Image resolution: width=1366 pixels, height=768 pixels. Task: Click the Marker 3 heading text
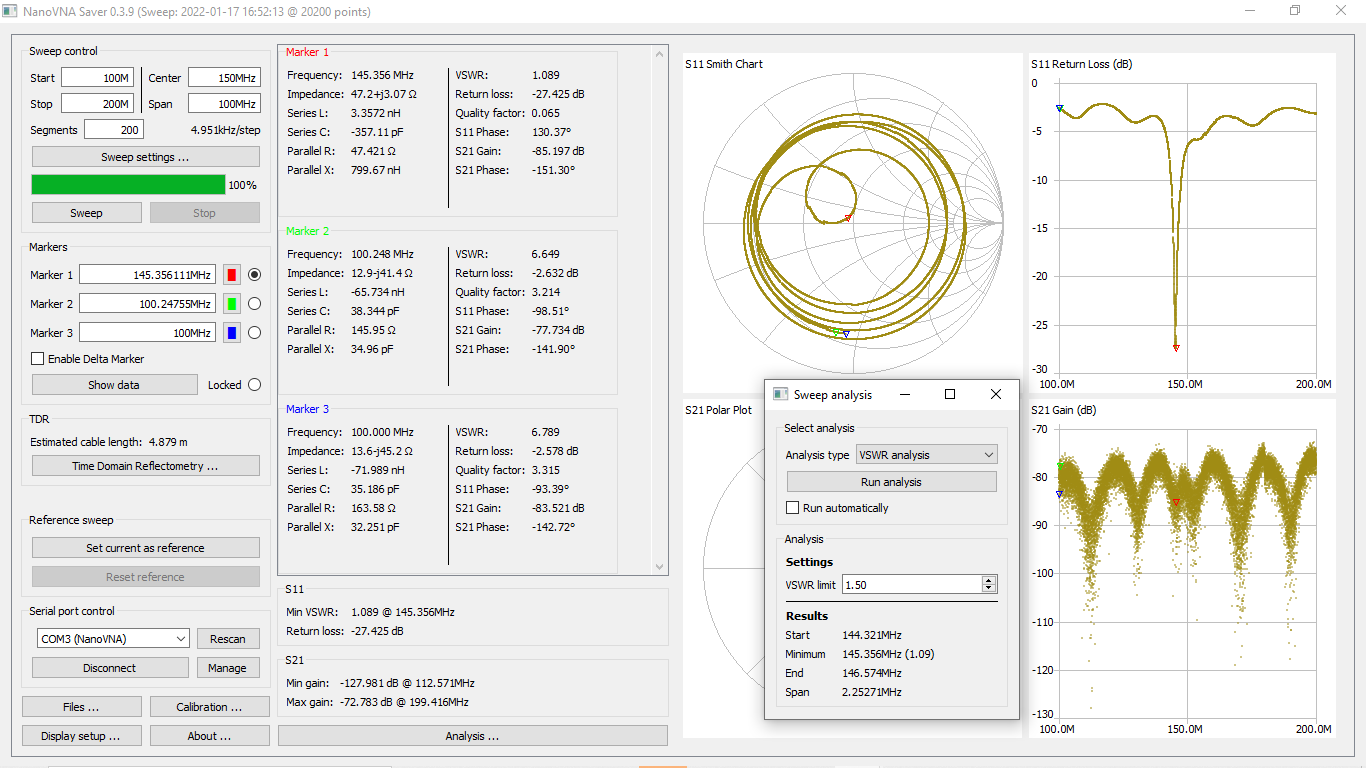307,409
